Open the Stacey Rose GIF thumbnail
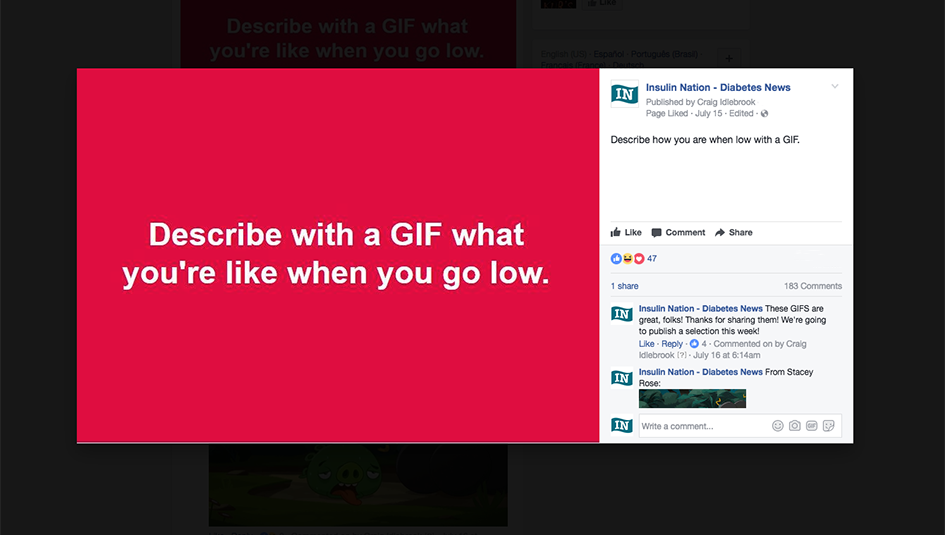The height and width of the screenshot is (535, 945). 692,399
